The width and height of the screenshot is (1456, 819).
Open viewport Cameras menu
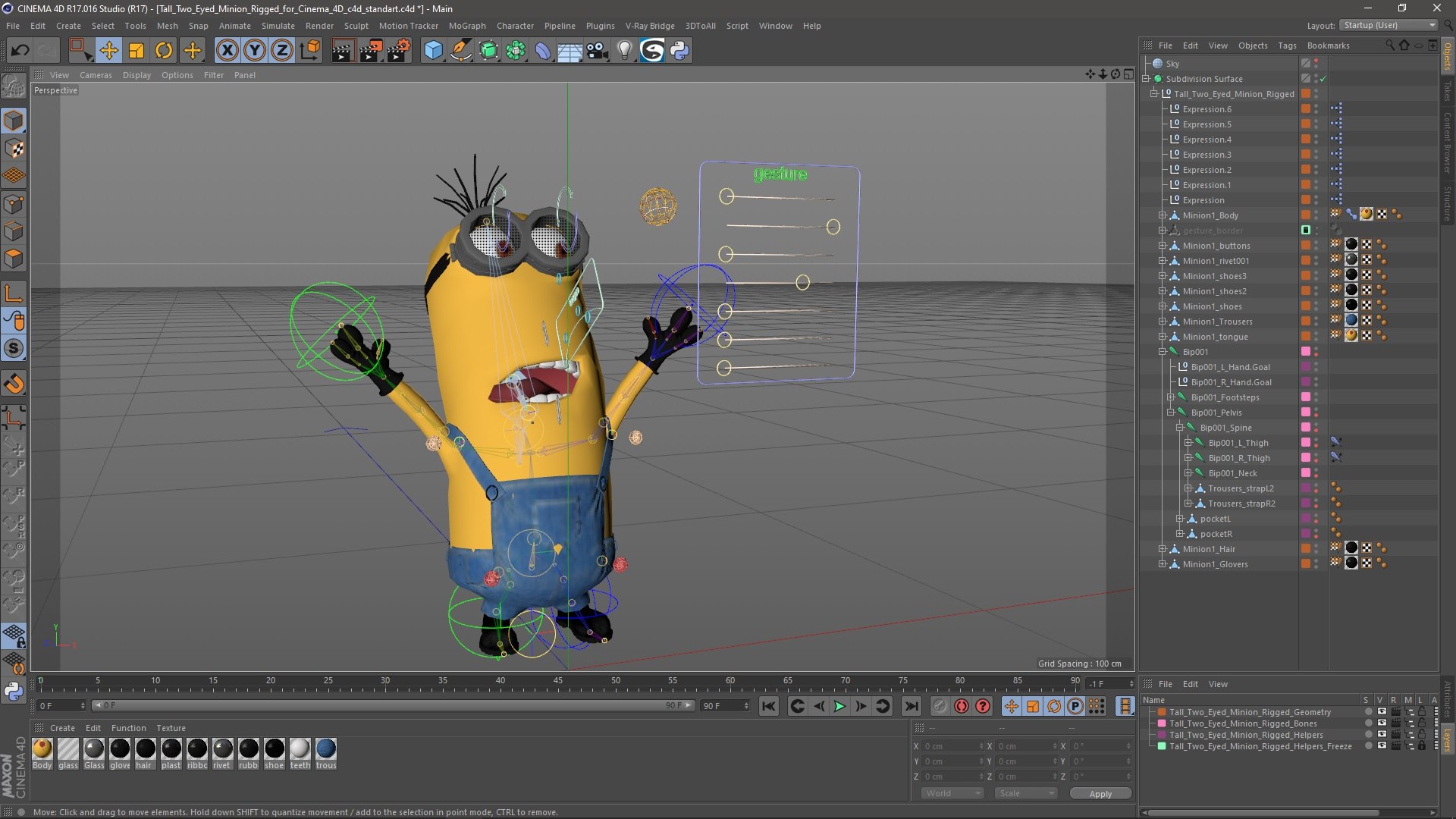pyautogui.click(x=96, y=75)
